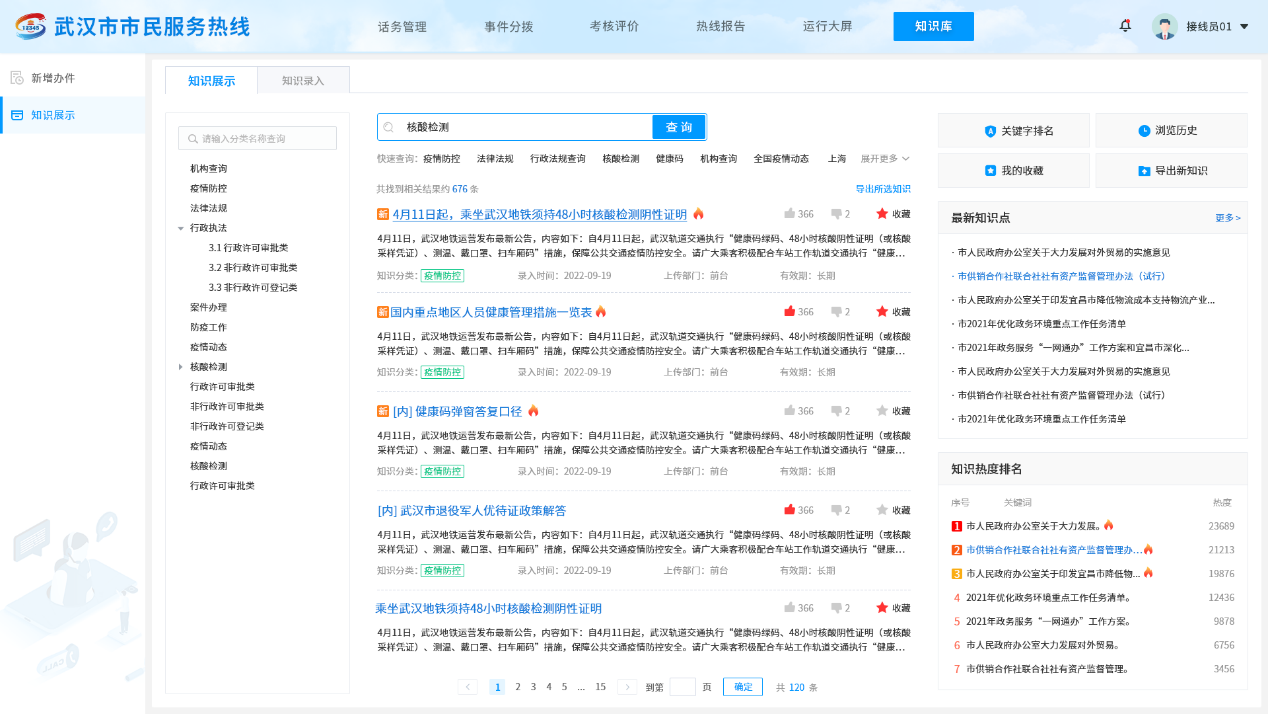Click comment icon on 国内重点地区人员健康管理措施一览表 result
This screenshot has height=714, width=1268.
coord(836,312)
